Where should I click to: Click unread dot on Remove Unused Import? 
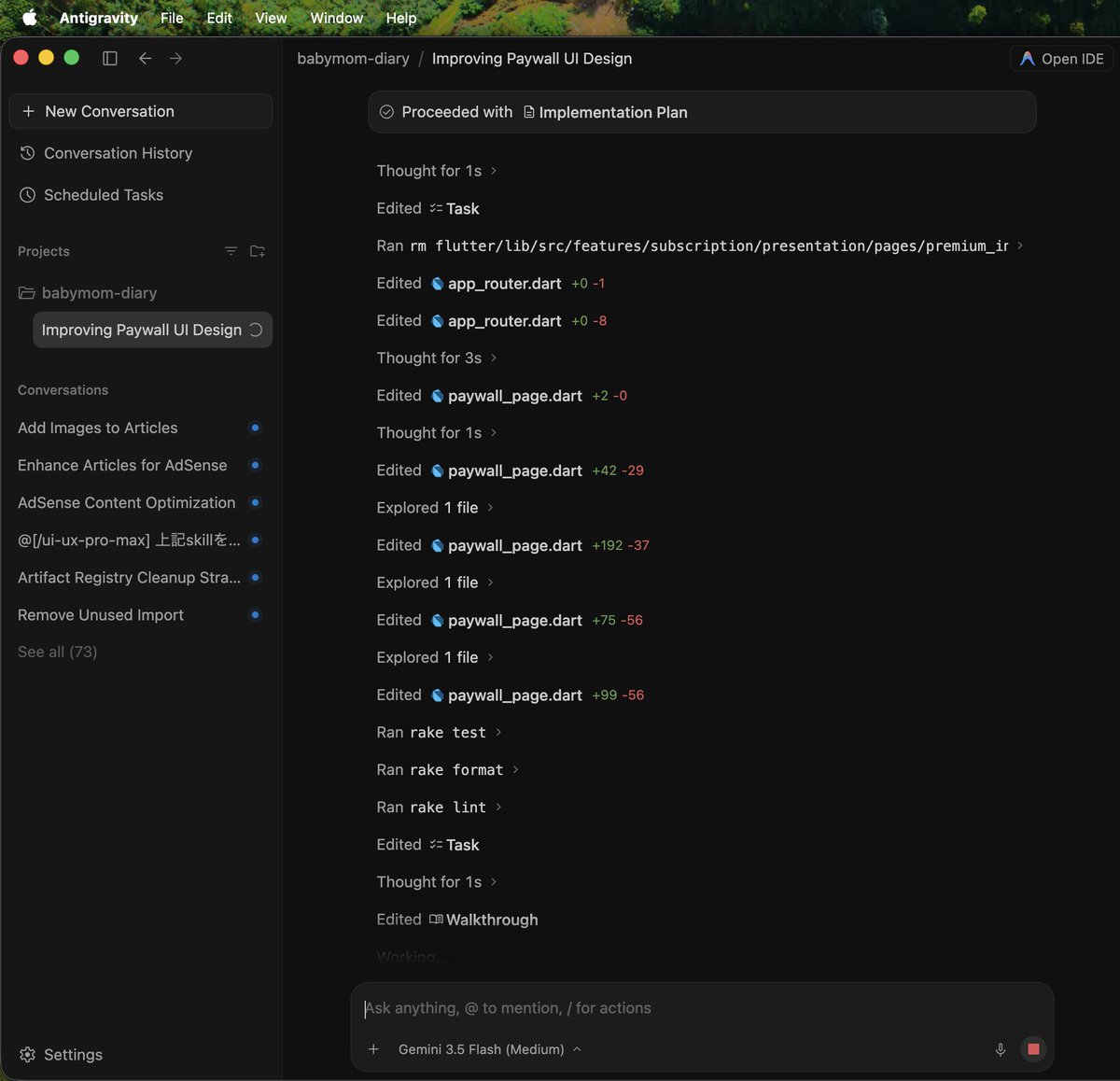point(255,614)
